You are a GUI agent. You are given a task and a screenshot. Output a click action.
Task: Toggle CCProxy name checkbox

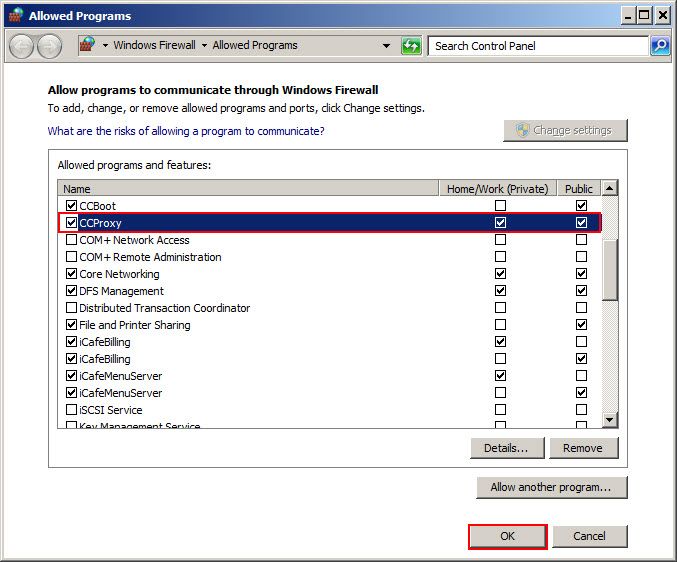[x=71, y=223]
